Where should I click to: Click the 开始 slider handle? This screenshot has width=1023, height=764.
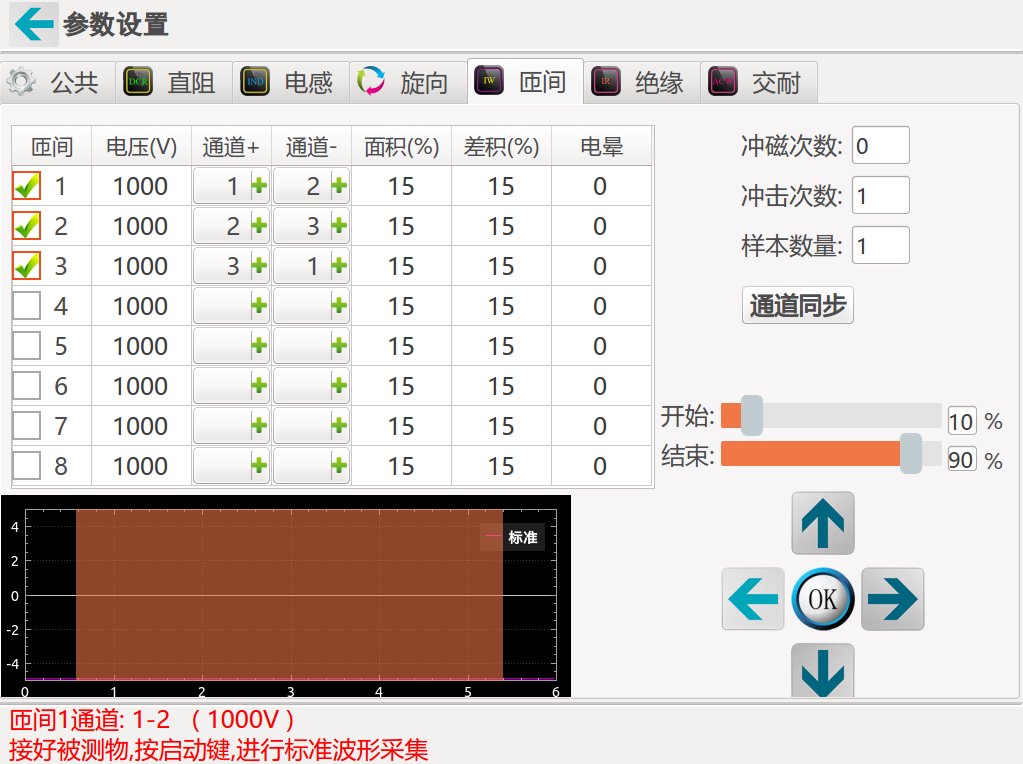click(x=751, y=416)
